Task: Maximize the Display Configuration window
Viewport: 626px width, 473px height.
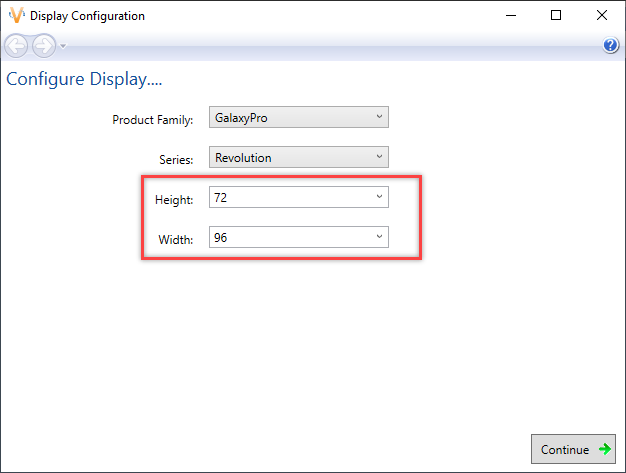Action: [556, 16]
